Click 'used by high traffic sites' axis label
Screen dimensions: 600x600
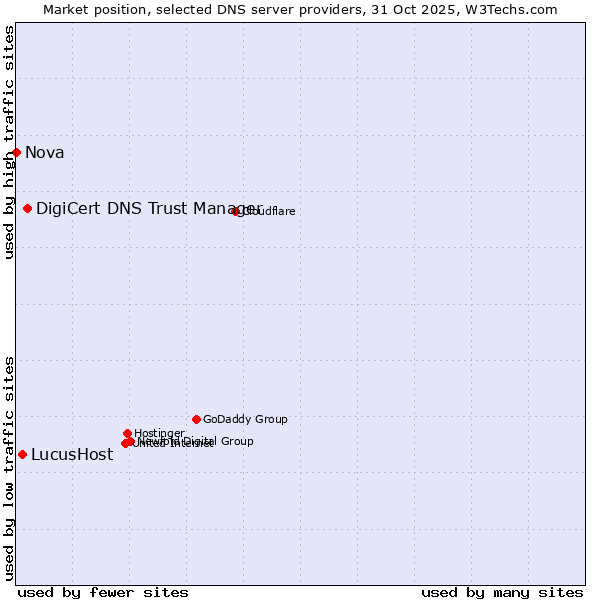pos(9,142)
